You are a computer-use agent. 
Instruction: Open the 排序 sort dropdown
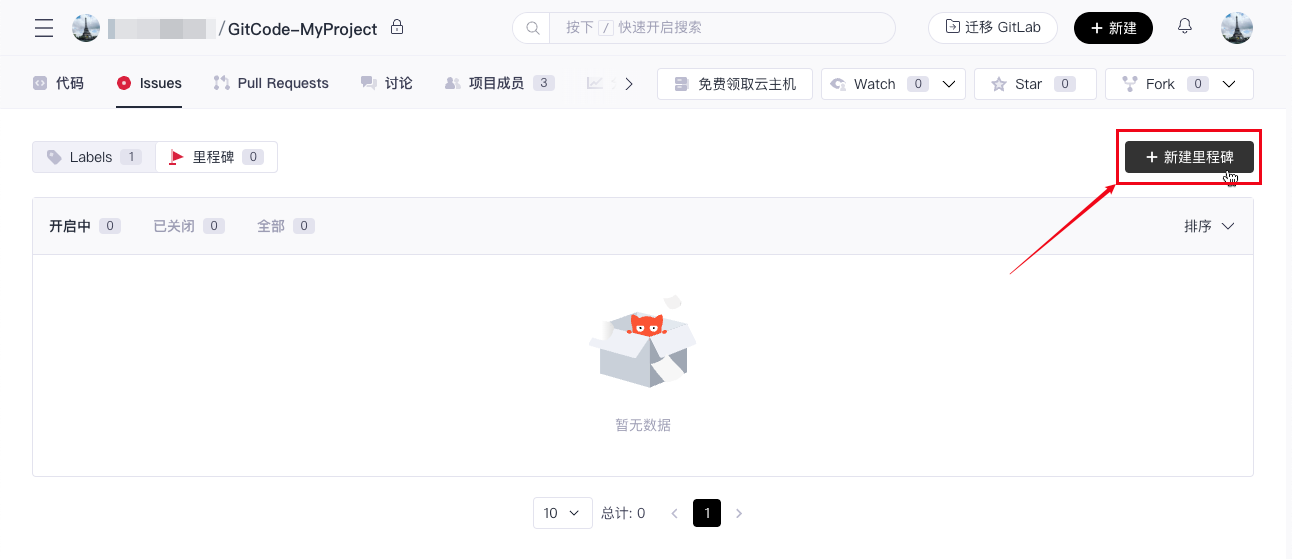click(1209, 226)
